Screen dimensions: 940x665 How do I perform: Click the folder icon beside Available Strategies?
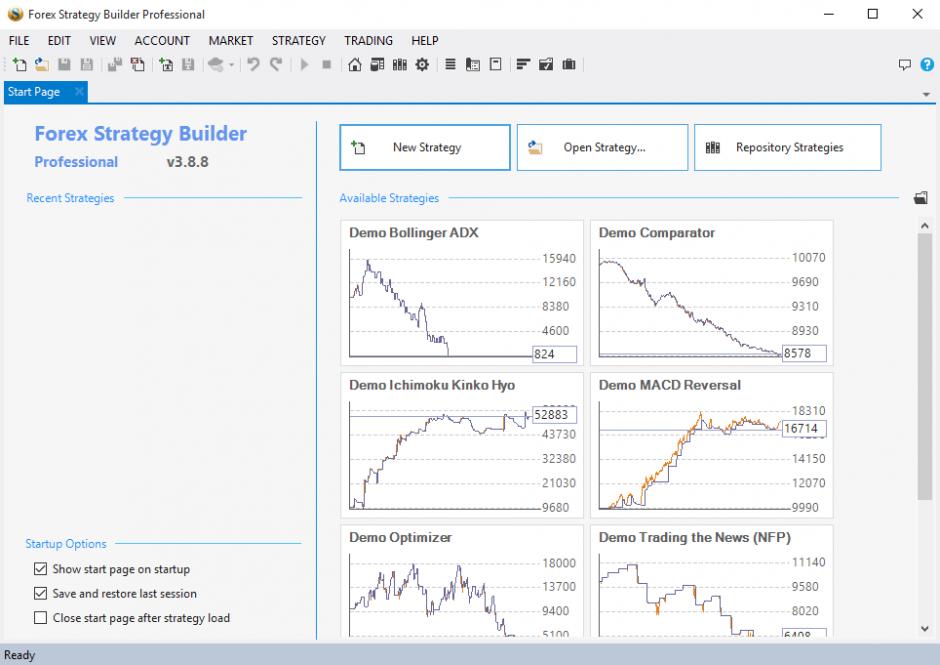[x=921, y=198]
